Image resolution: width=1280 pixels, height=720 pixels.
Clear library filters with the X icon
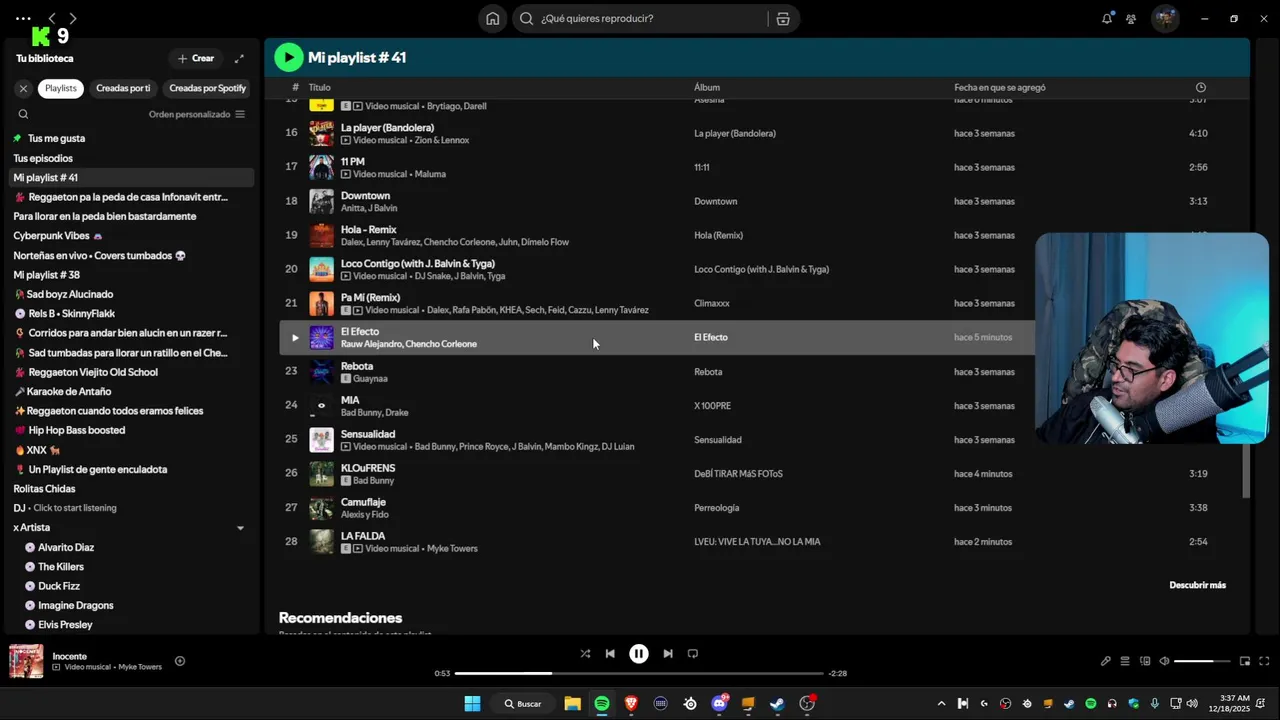tap(23, 88)
